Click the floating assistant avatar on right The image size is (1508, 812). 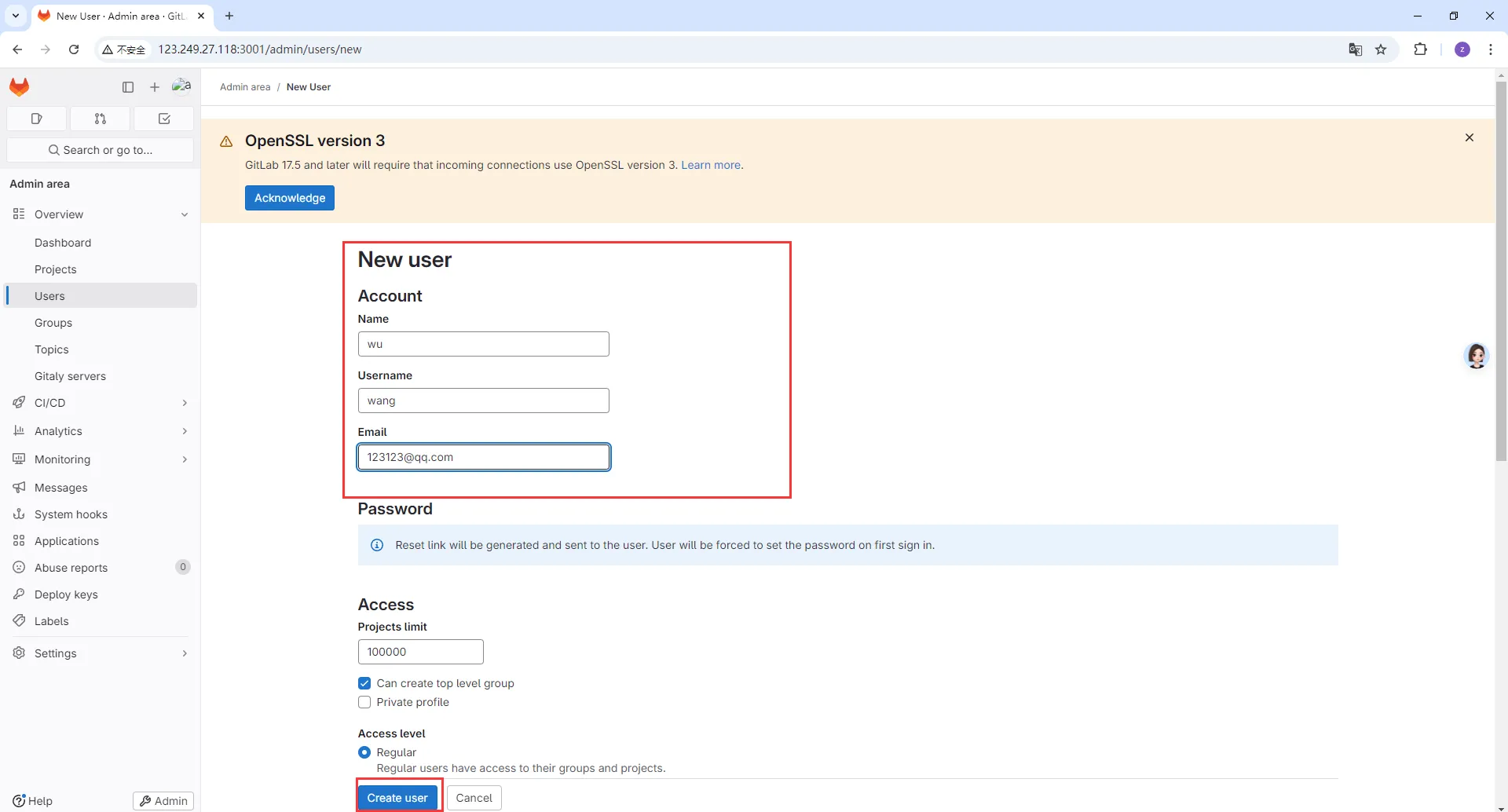1477,356
